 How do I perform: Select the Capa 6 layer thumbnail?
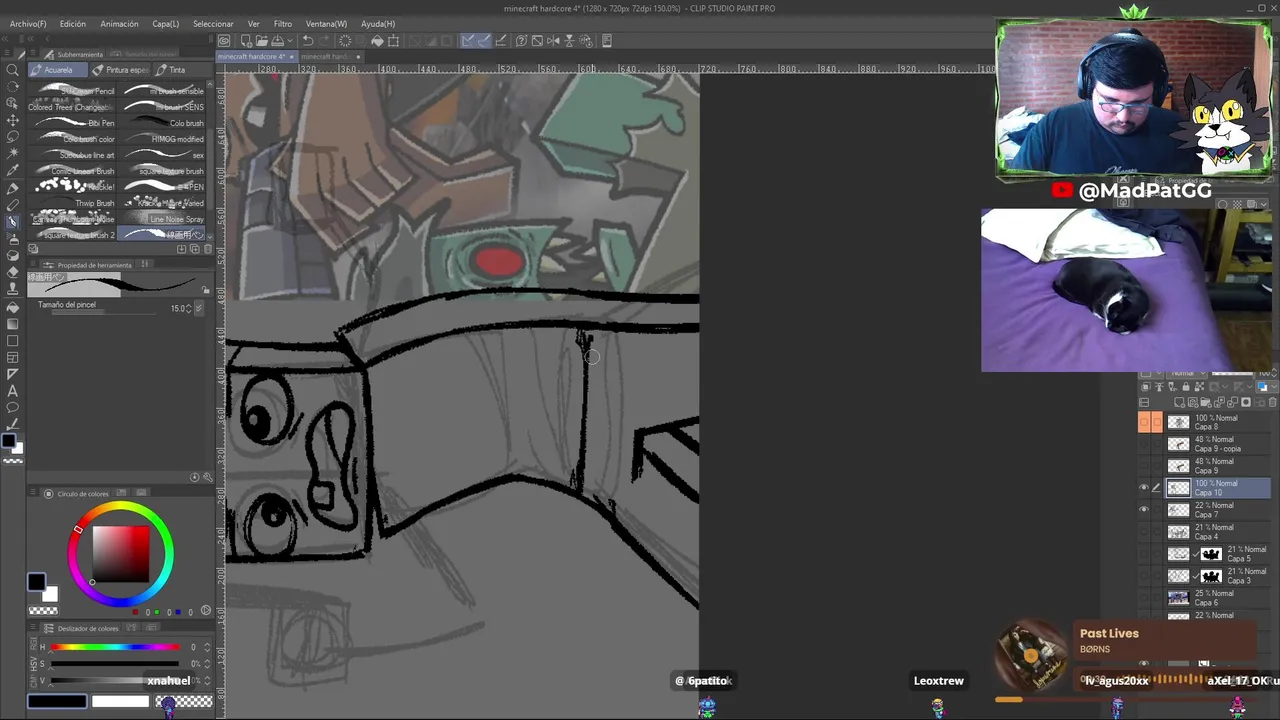coord(1178,598)
